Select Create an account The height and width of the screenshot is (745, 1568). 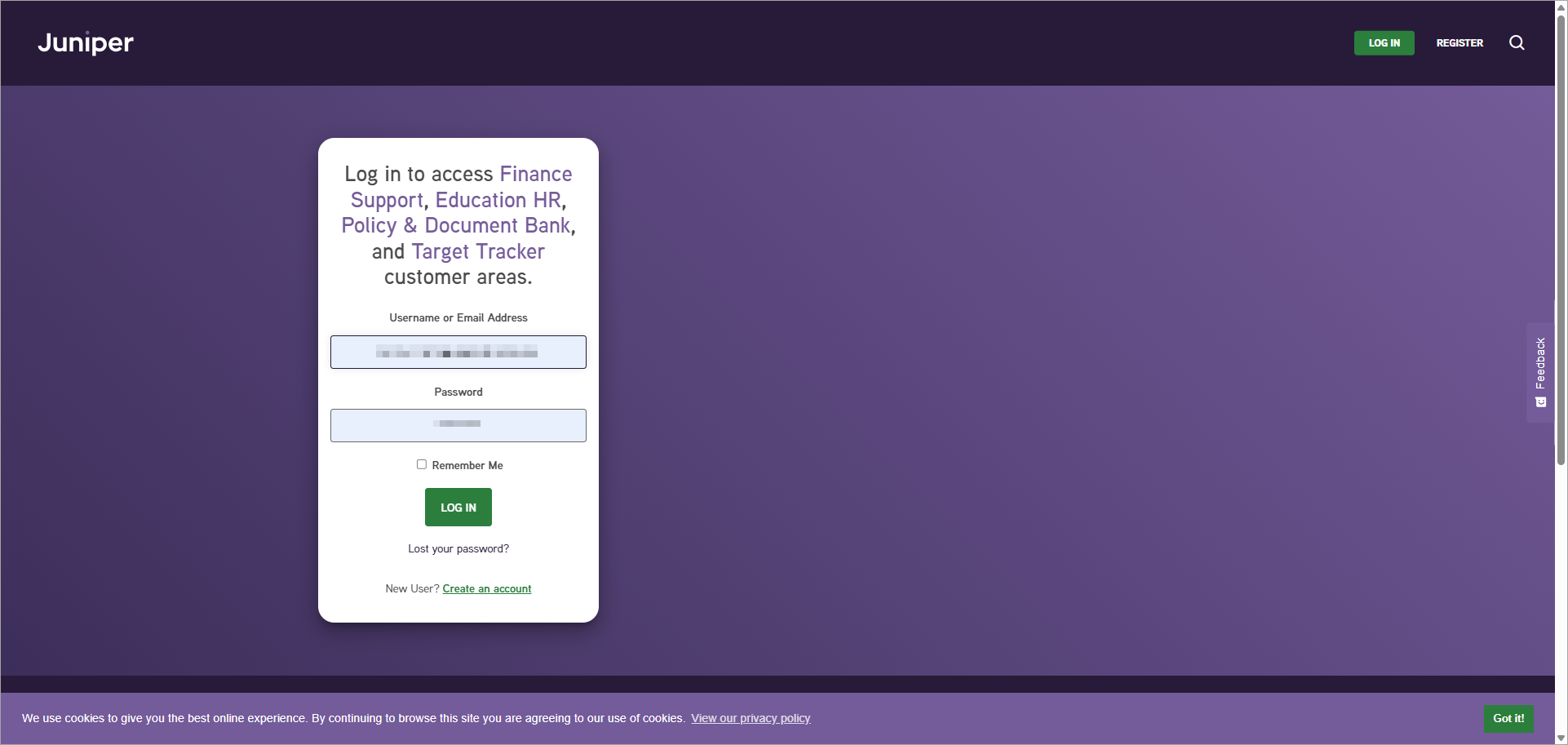(486, 588)
